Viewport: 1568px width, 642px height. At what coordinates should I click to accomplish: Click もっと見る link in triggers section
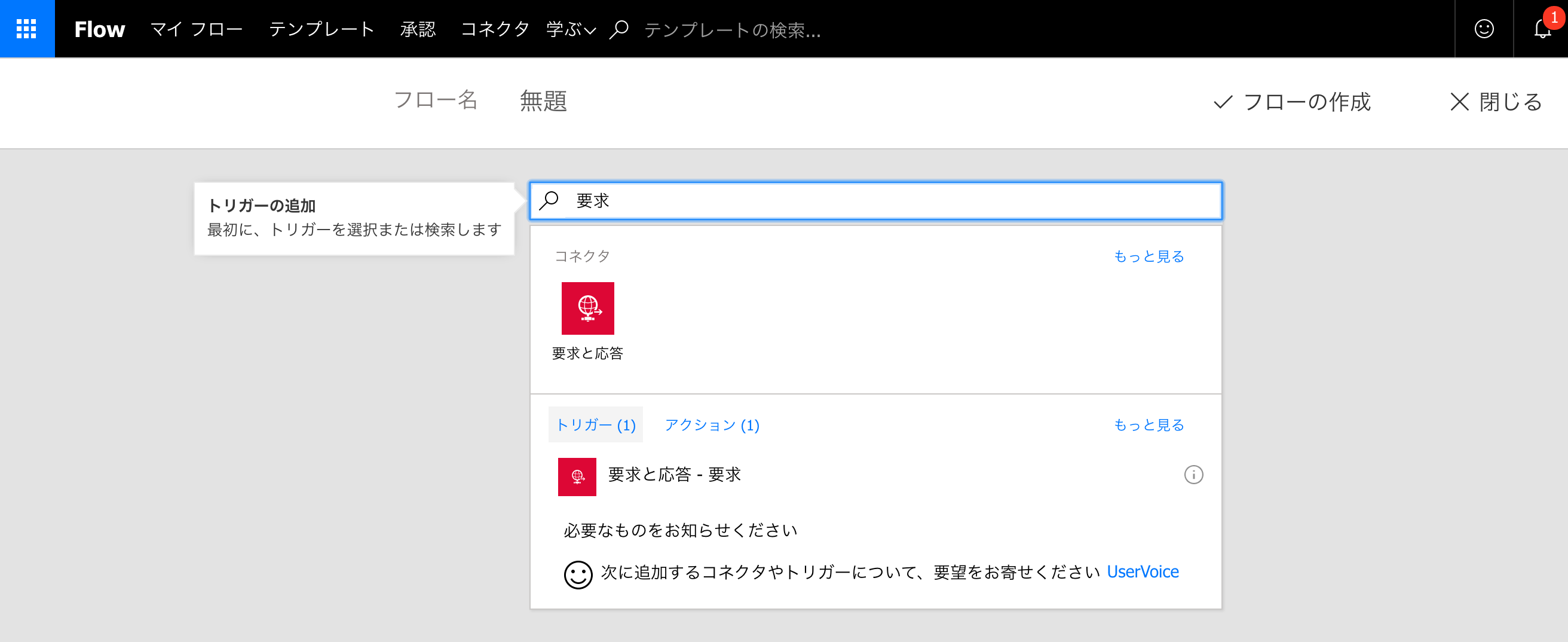pos(1149,424)
